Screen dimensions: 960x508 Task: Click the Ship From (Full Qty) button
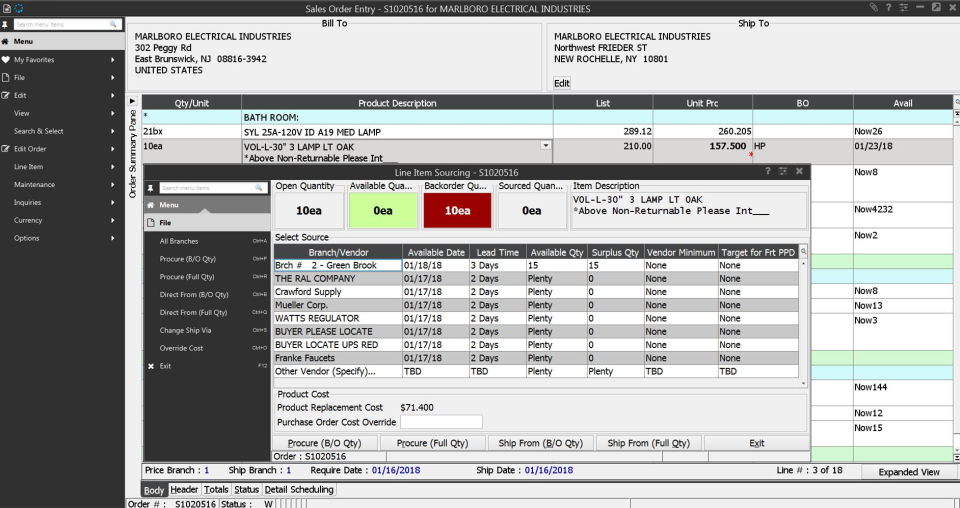pyautogui.click(x=648, y=443)
